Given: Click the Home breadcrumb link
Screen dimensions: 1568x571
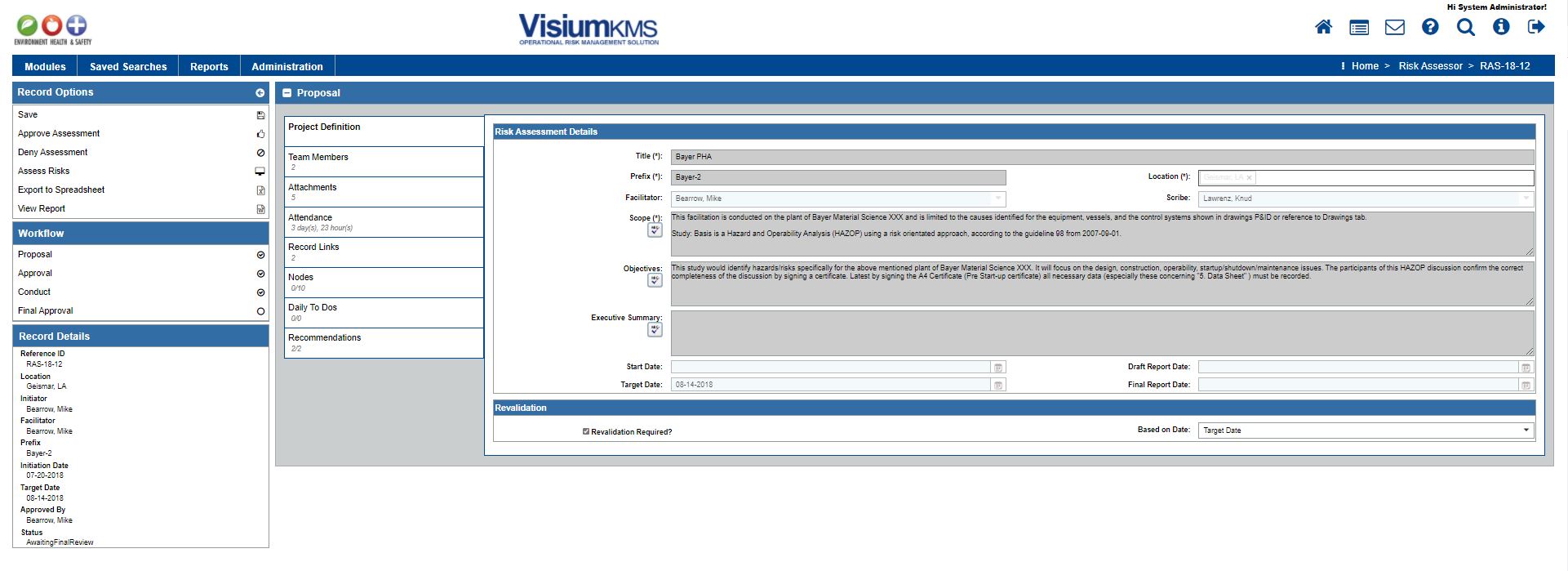Looking at the screenshot, I should [x=1365, y=66].
